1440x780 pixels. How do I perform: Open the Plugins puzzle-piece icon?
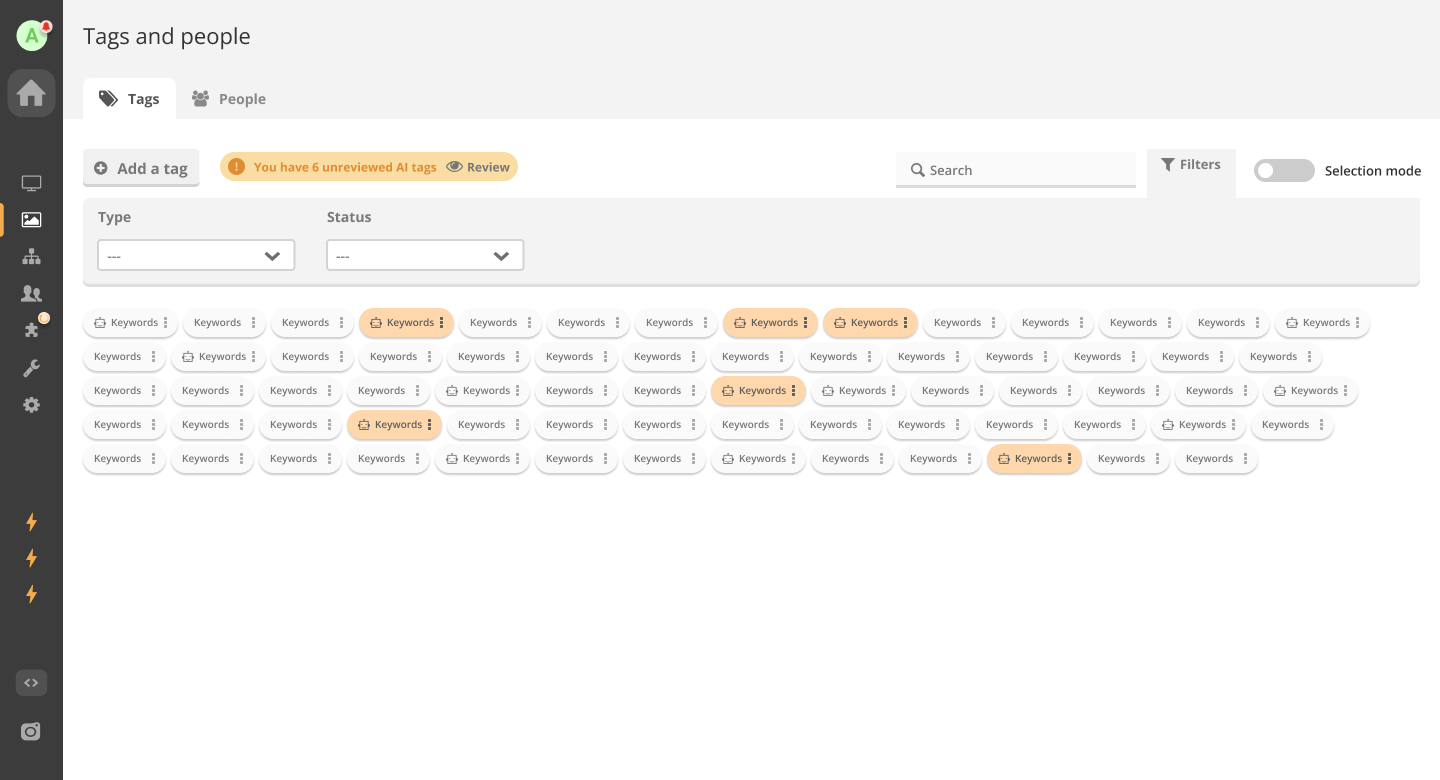[x=31, y=330]
